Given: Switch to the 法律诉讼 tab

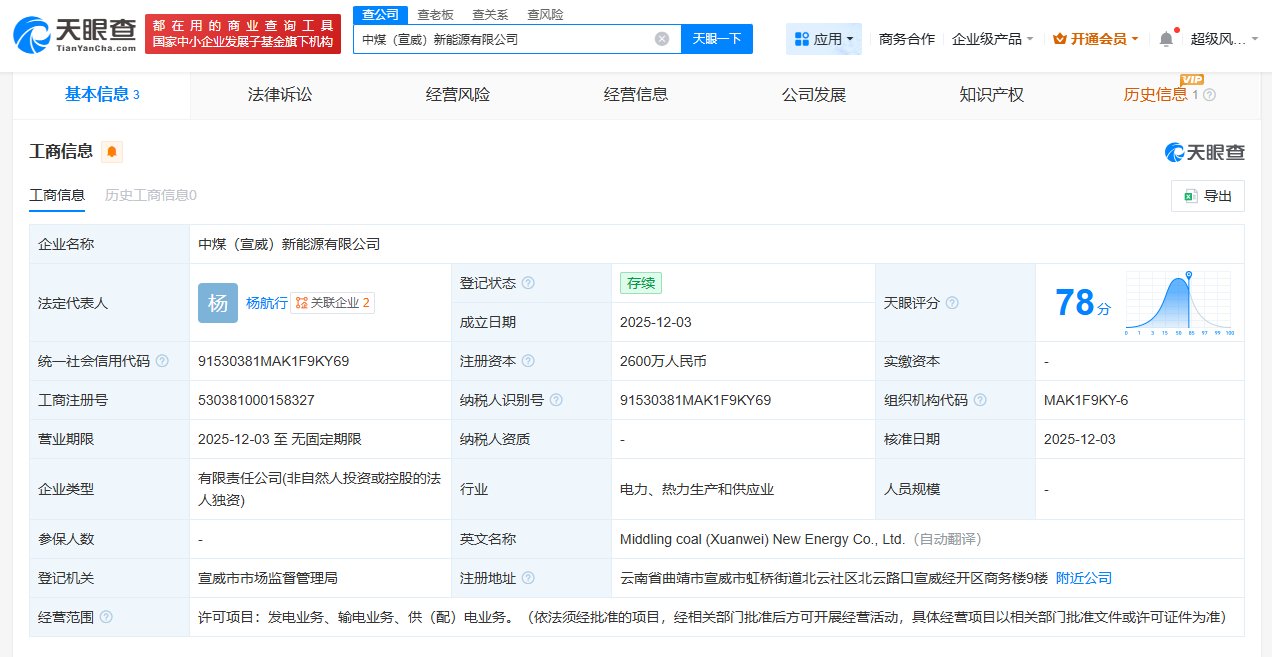Looking at the screenshot, I should (280, 95).
